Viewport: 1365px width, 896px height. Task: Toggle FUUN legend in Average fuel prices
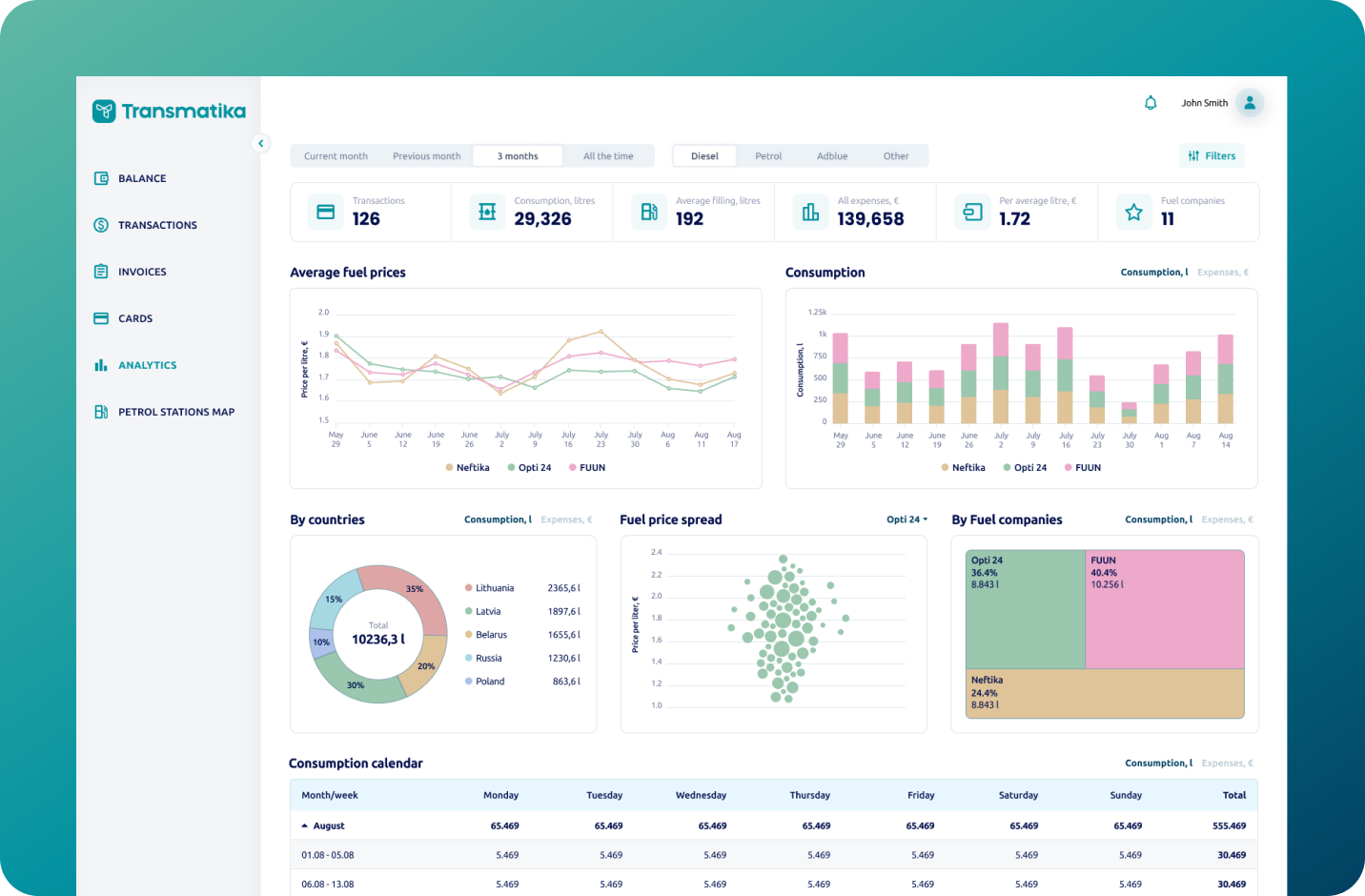587,468
